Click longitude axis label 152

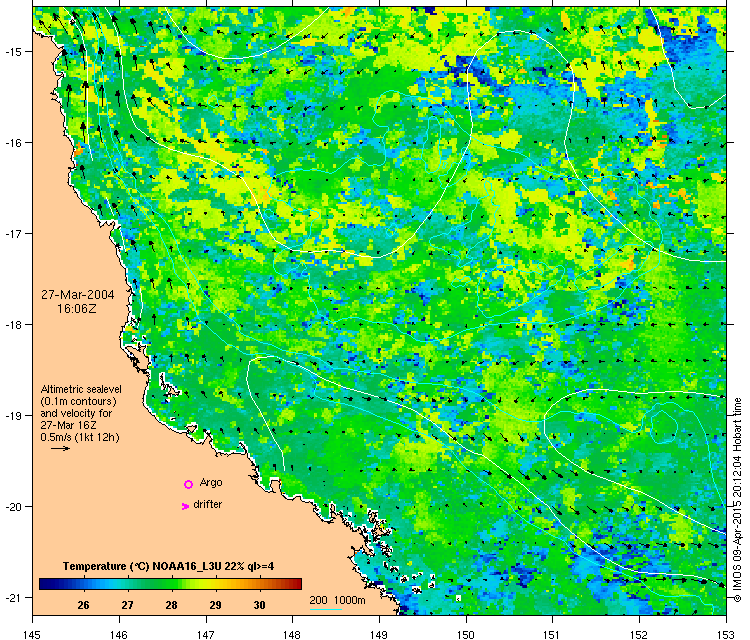640,634
